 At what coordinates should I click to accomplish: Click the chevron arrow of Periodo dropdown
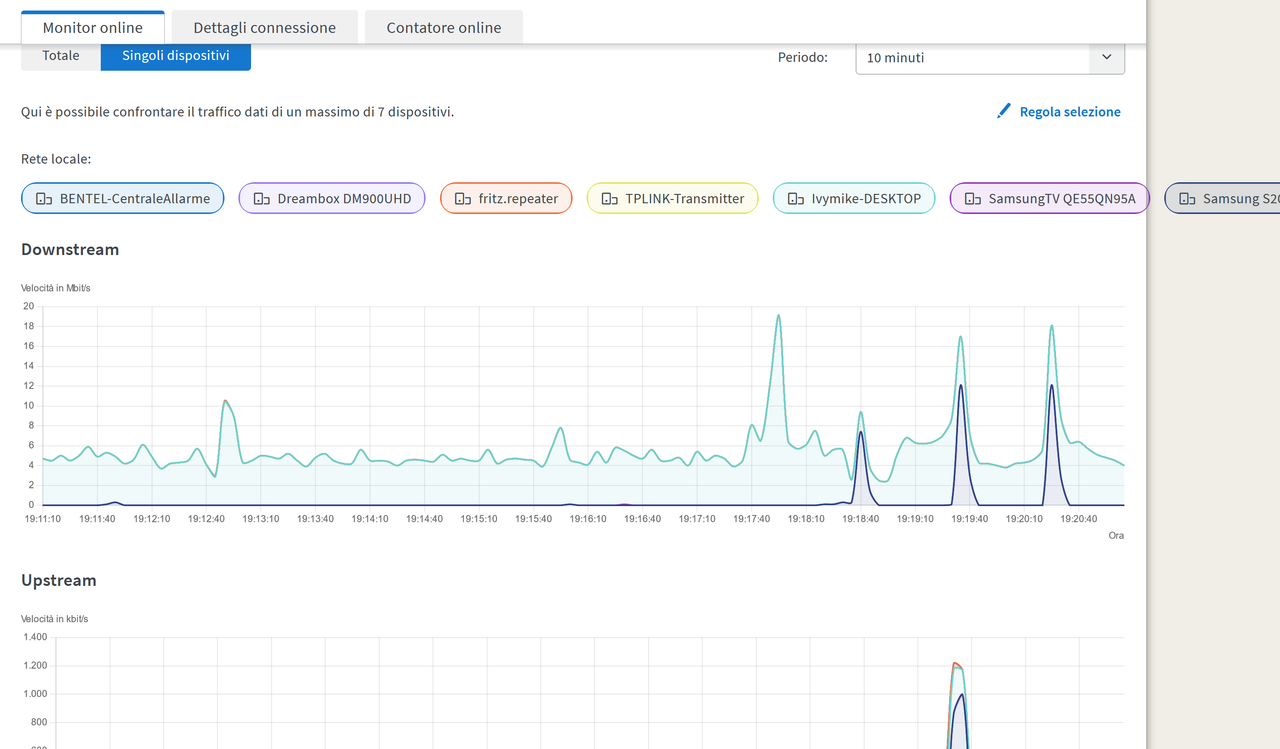click(x=1107, y=57)
